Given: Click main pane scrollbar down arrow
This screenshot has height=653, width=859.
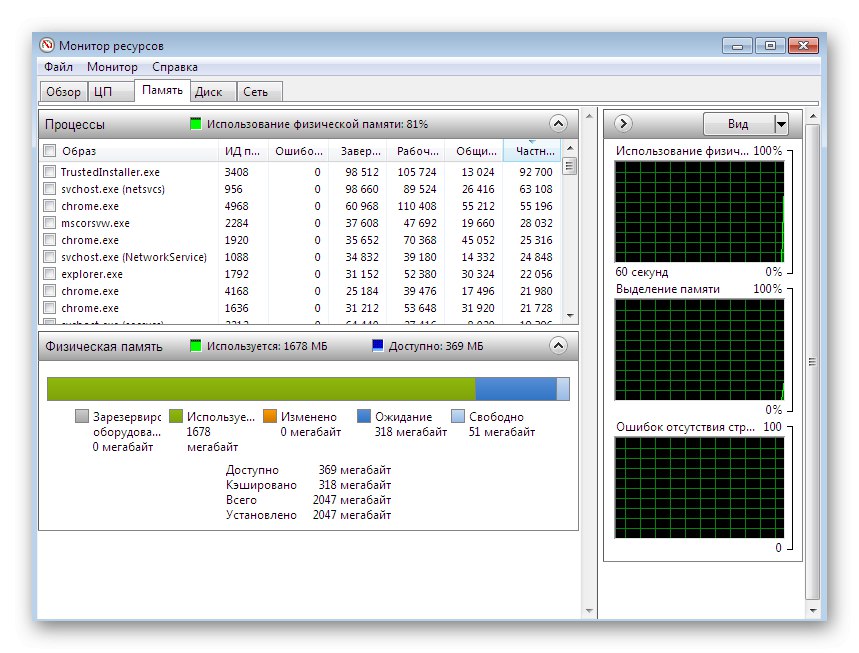Looking at the screenshot, I should tap(589, 610).
